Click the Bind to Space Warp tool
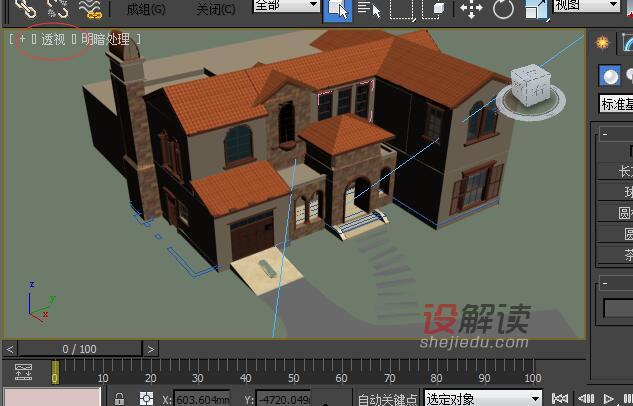 point(90,9)
